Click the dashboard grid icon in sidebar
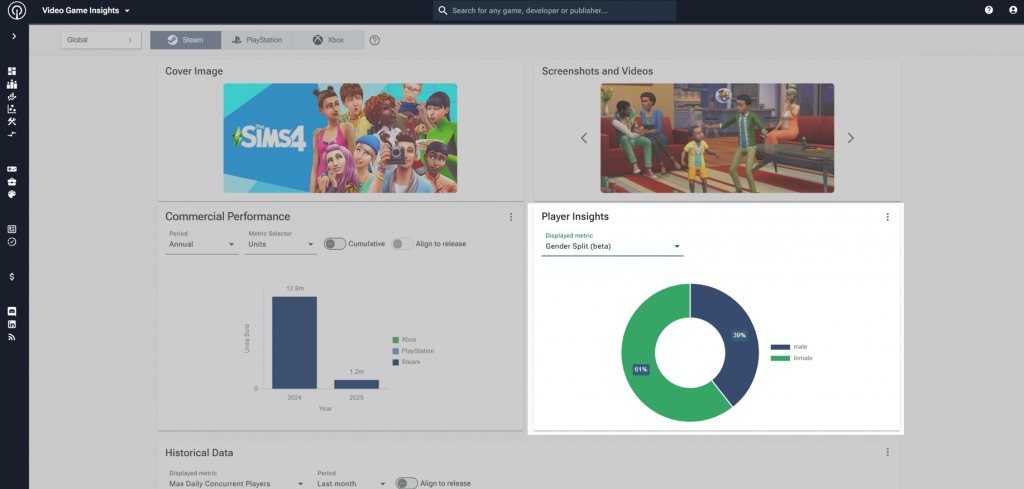Viewport: 1024px width, 489px height. (13, 72)
